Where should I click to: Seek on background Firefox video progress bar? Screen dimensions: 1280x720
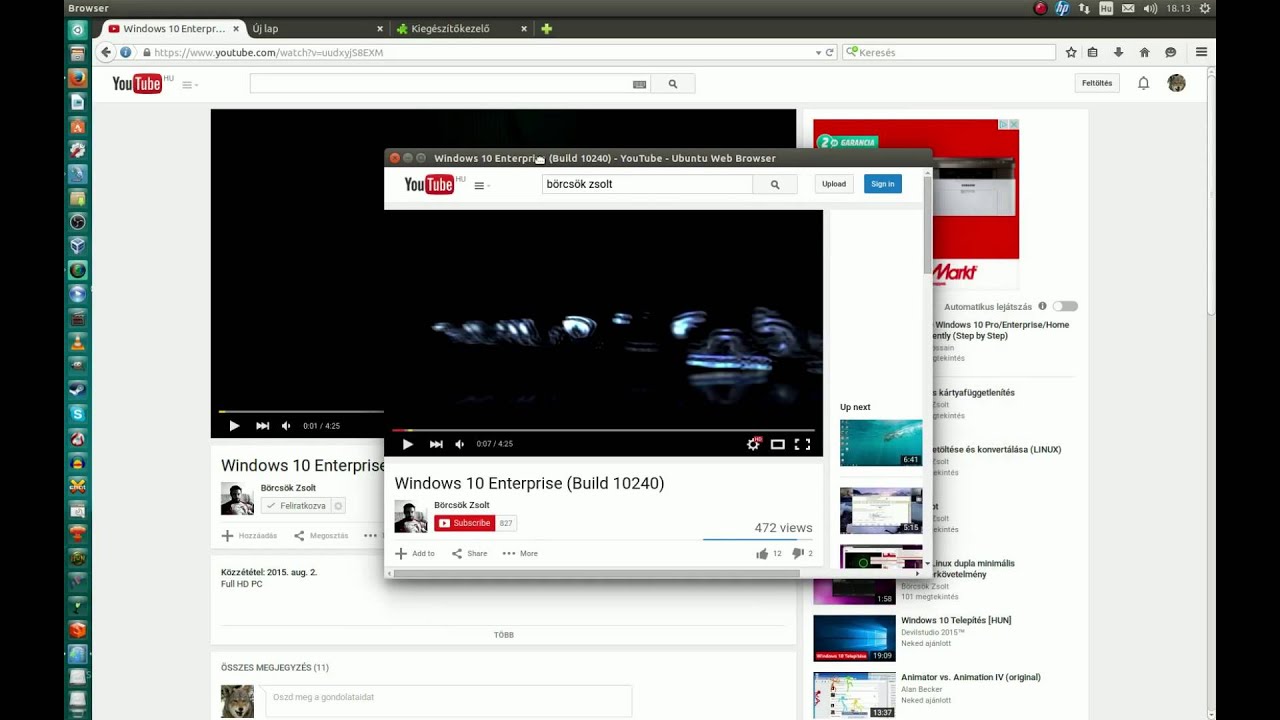[301, 411]
